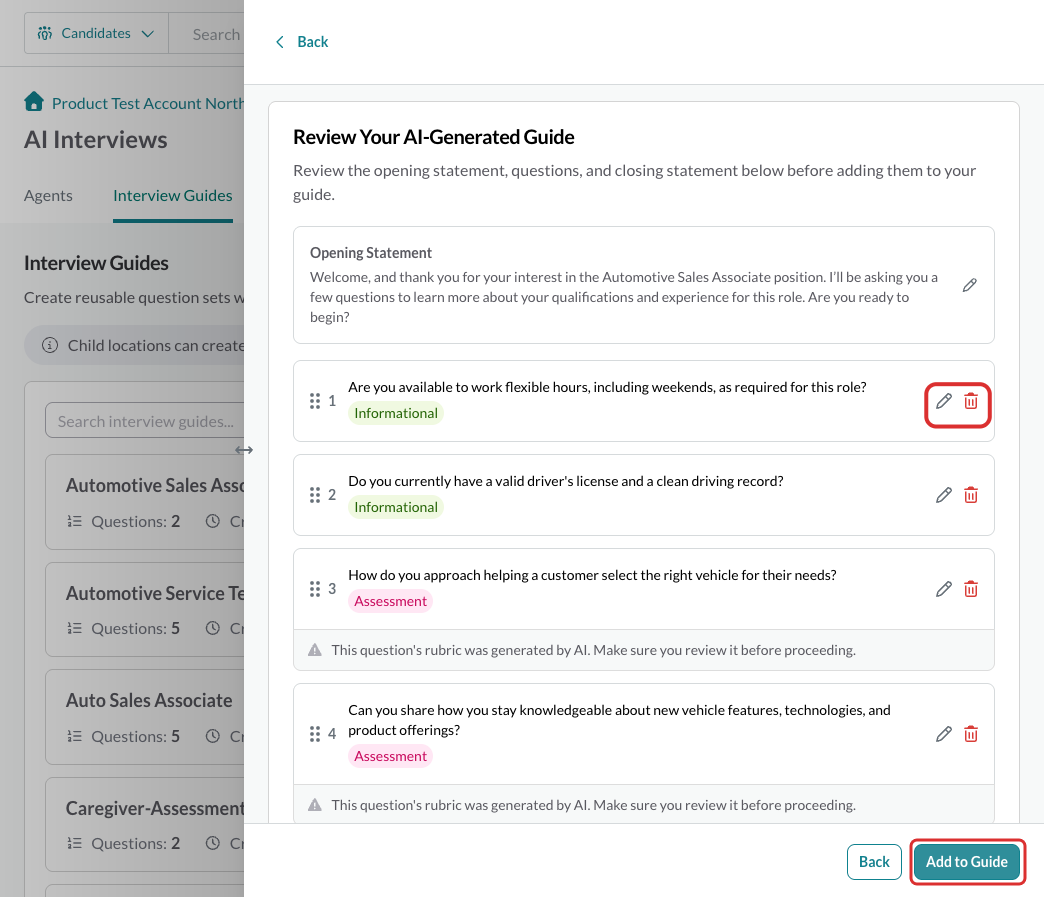Click question text about helping customer select vehicle
The image size is (1044, 897).
592,575
